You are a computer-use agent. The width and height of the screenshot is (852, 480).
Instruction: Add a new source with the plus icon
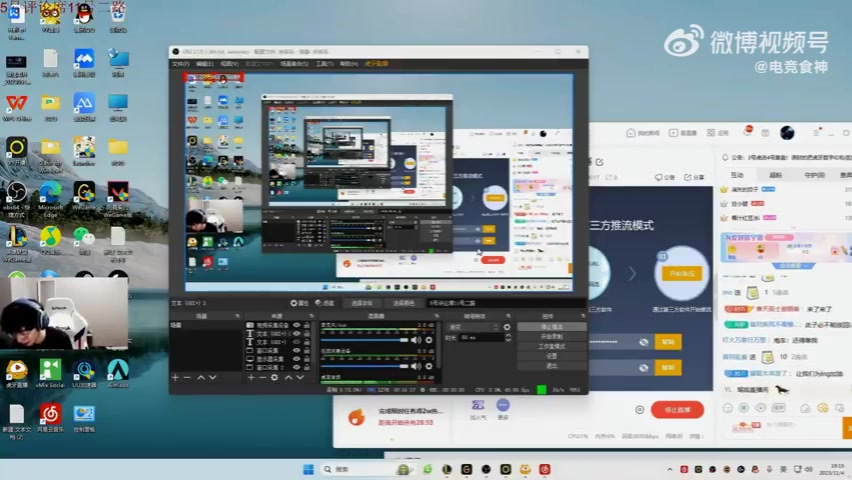tap(249, 377)
